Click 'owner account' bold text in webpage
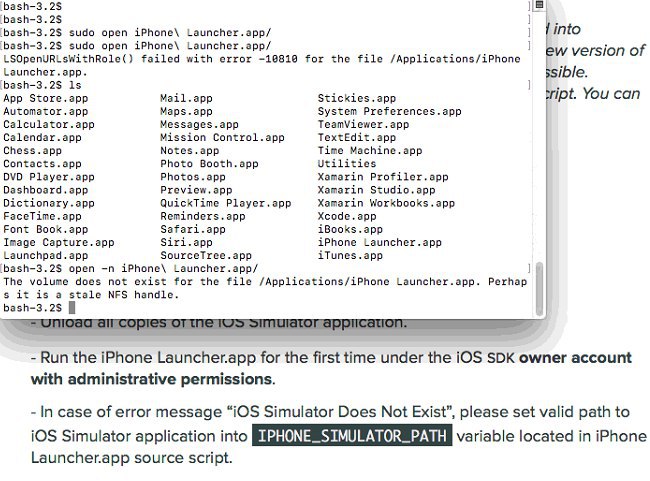The width and height of the screenshot is (650, 481). pos(575,358)
